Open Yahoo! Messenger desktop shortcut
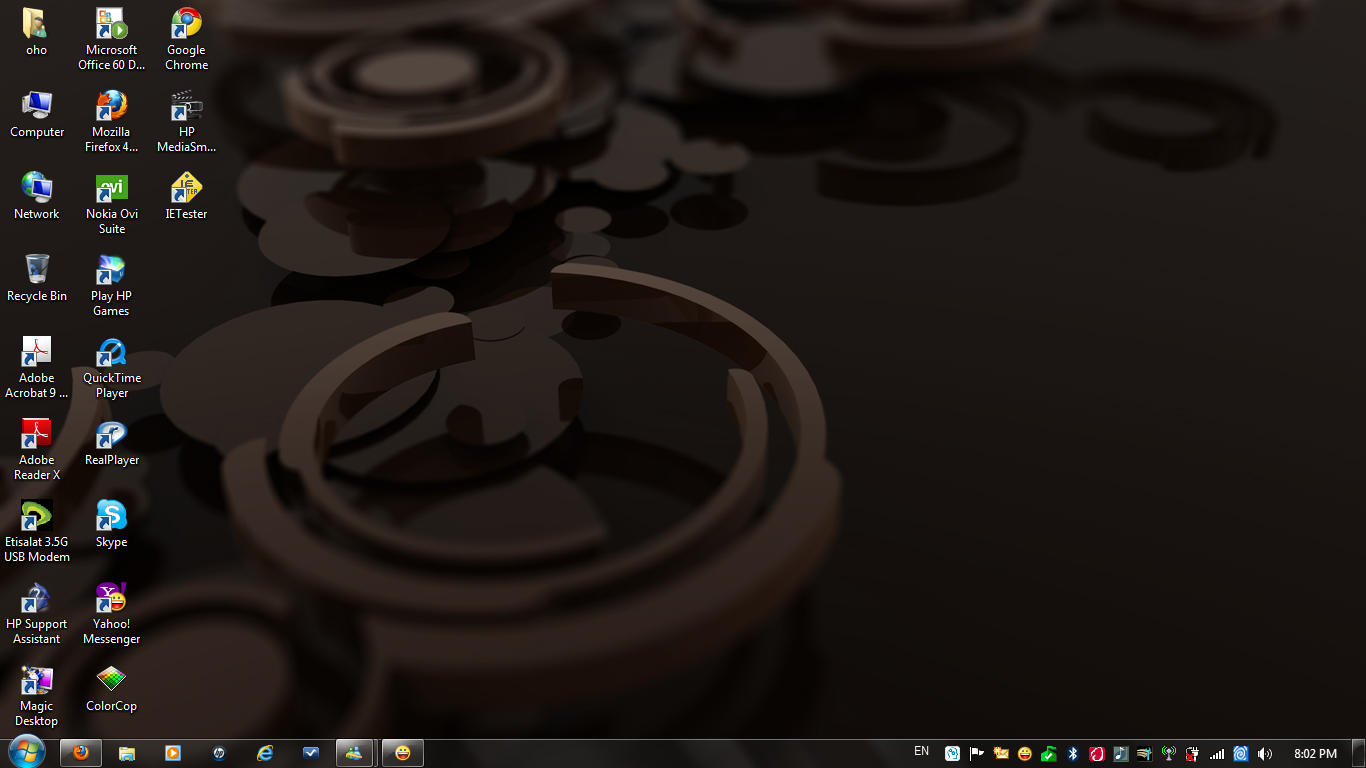Screen dimensions: 1366x768 [x=111, y=598]
